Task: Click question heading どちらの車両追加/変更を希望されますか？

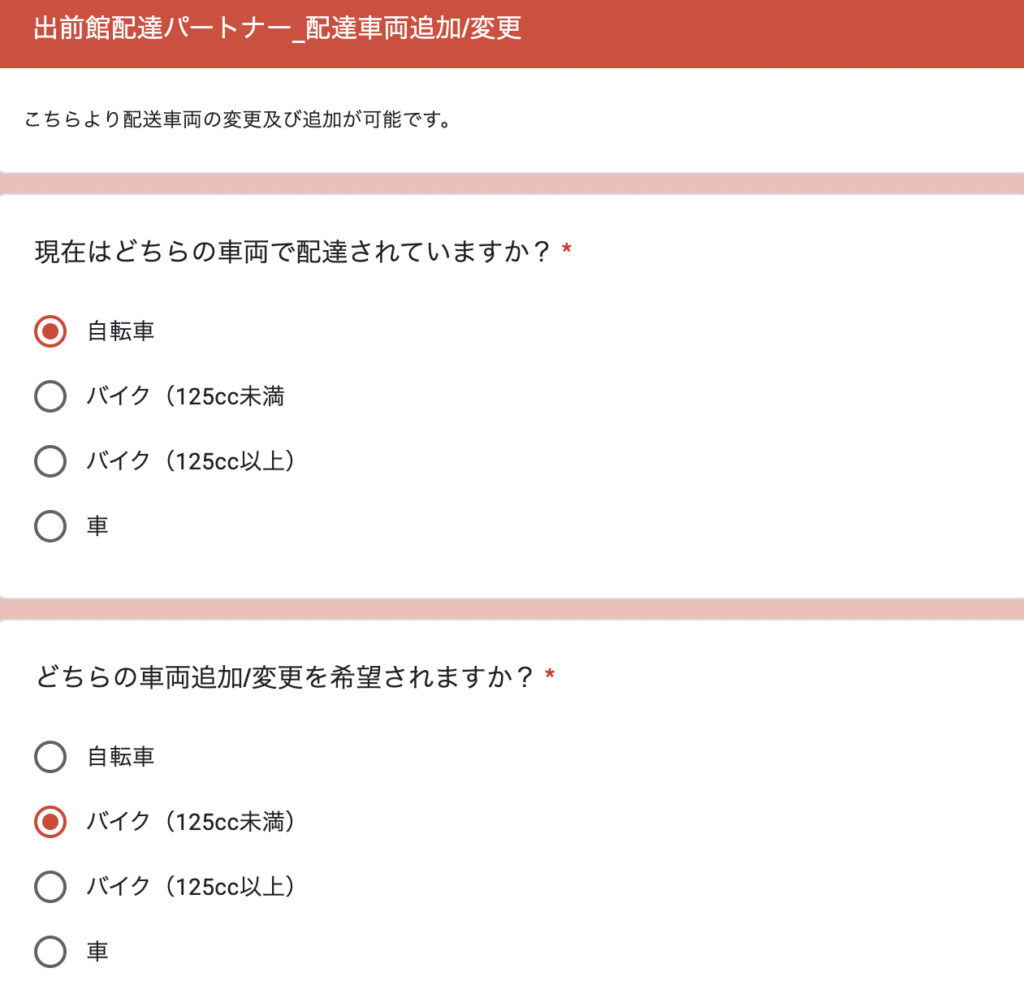Action: click(285, 677)
